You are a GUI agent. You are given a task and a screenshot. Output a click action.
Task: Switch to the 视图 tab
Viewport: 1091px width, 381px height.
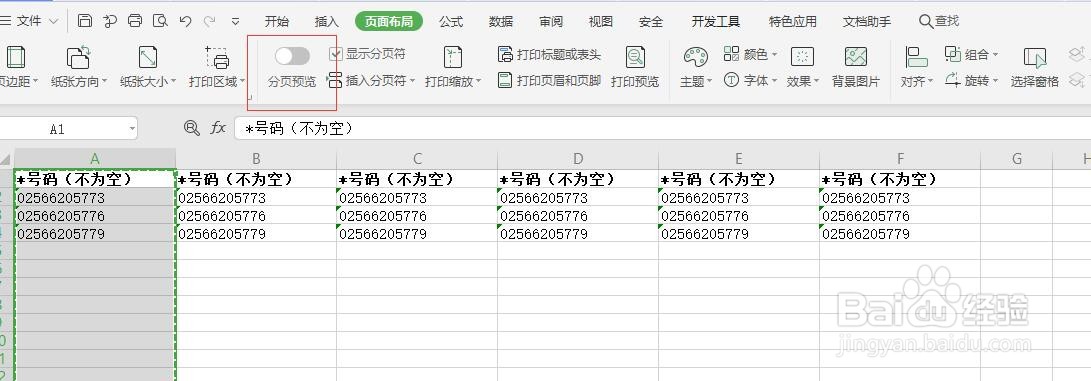(x=600, y=22)
